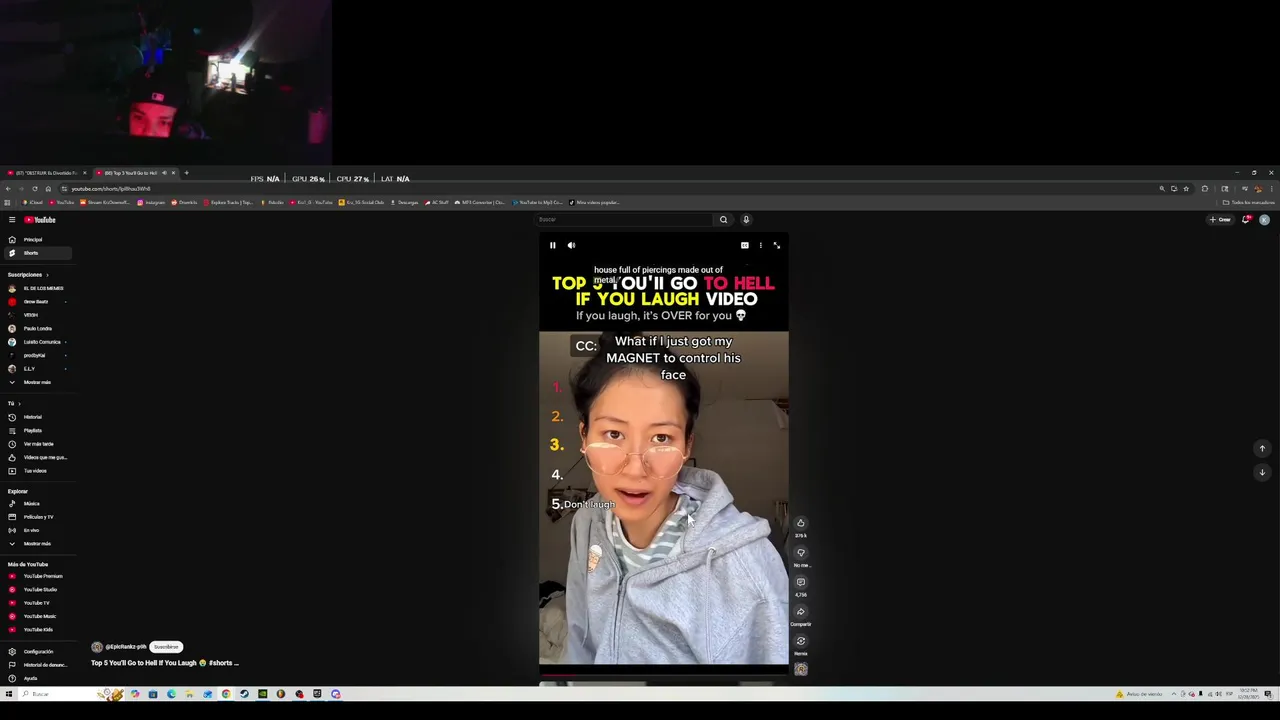Viewport: 1280px width, 720px height.
Task: Open the YouTube notifications bell
Action: (x=1246, y=220)
